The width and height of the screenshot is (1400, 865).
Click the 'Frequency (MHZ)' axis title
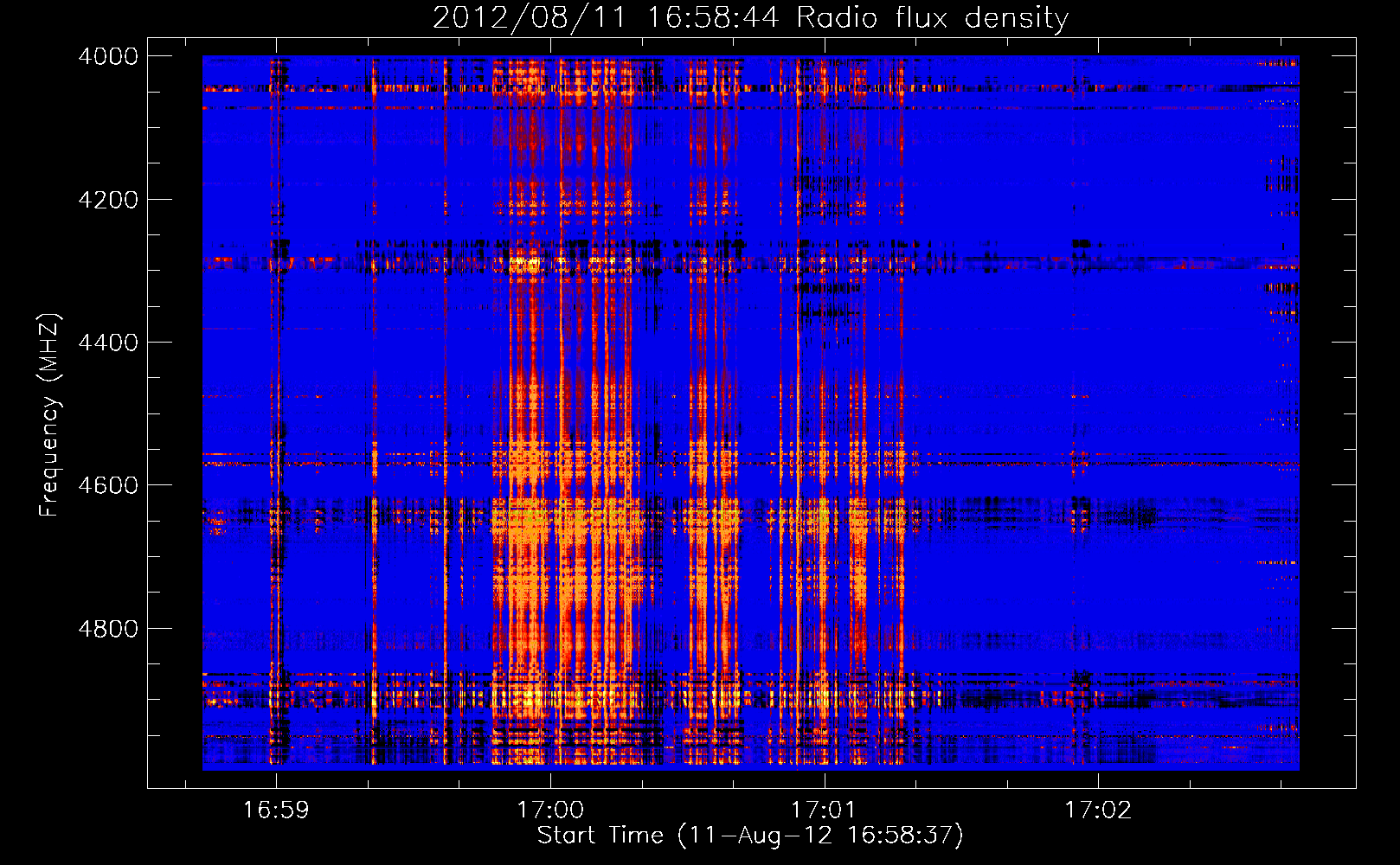[x=50, y=415]
